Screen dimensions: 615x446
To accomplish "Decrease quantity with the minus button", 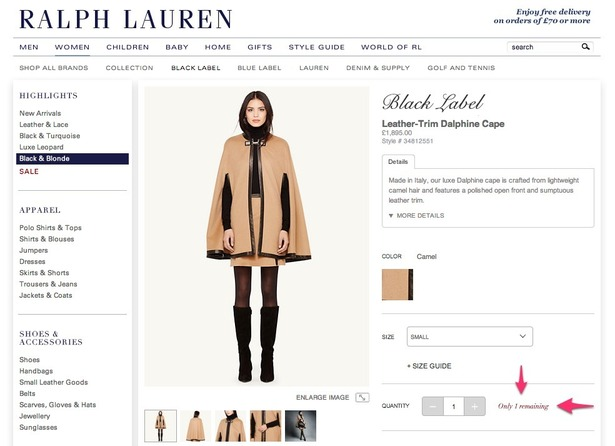I will (x=433, y=406).
